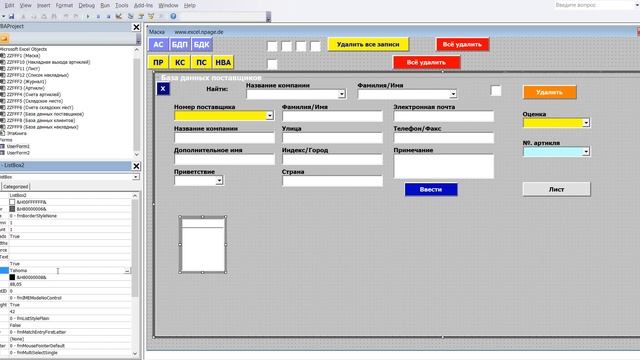Open the light blue №. артикля dropdown

(x=586, y=151)
